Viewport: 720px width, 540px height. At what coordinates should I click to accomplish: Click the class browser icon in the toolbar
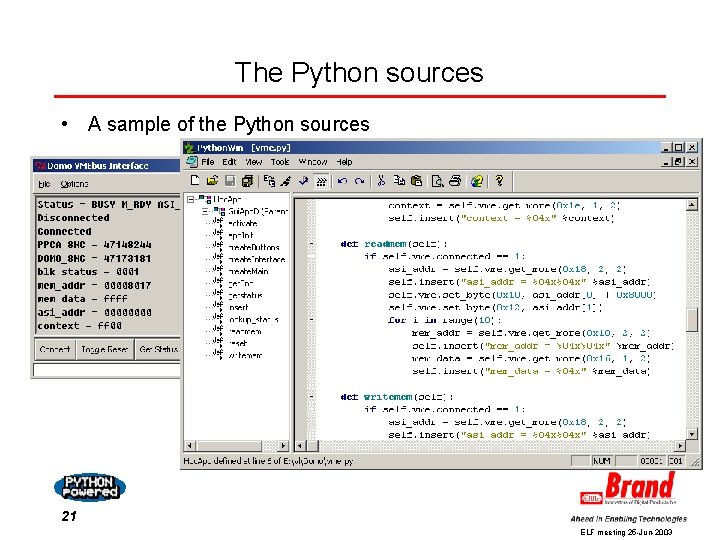(269, 181)
